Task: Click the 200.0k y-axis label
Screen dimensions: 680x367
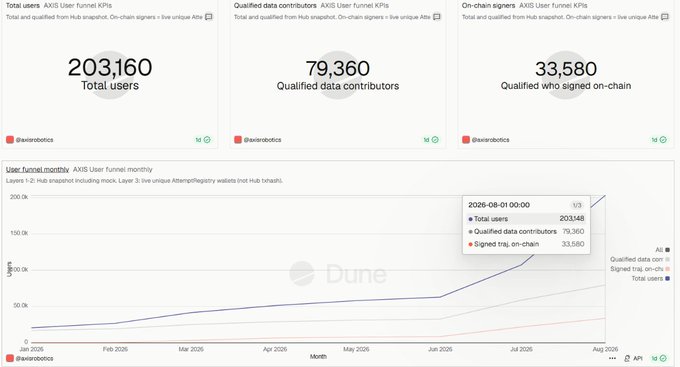Action: [x=19, y=197]
